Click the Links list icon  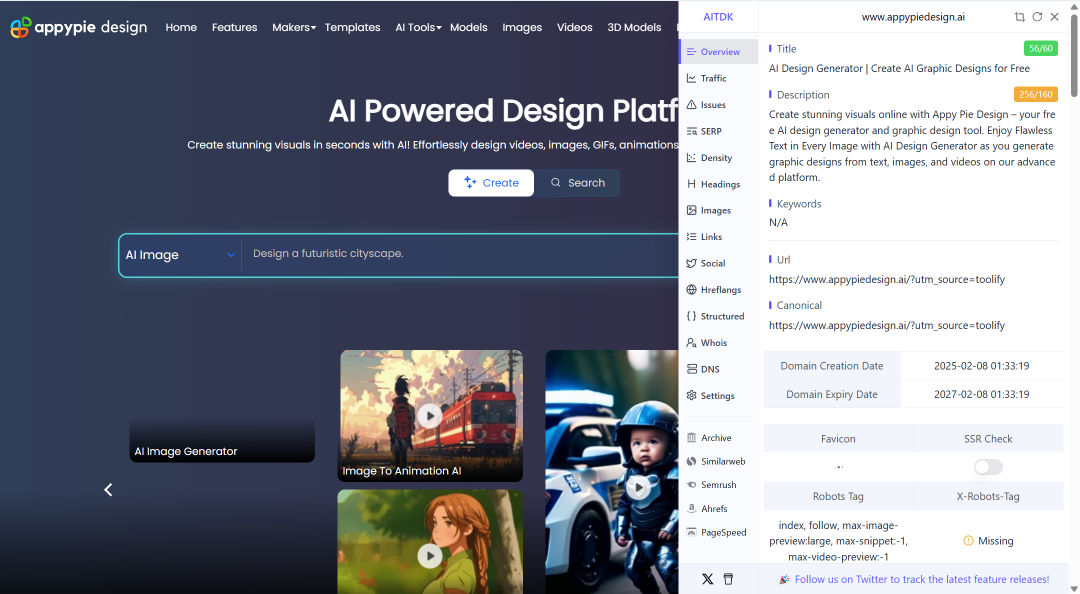(692, 236)
